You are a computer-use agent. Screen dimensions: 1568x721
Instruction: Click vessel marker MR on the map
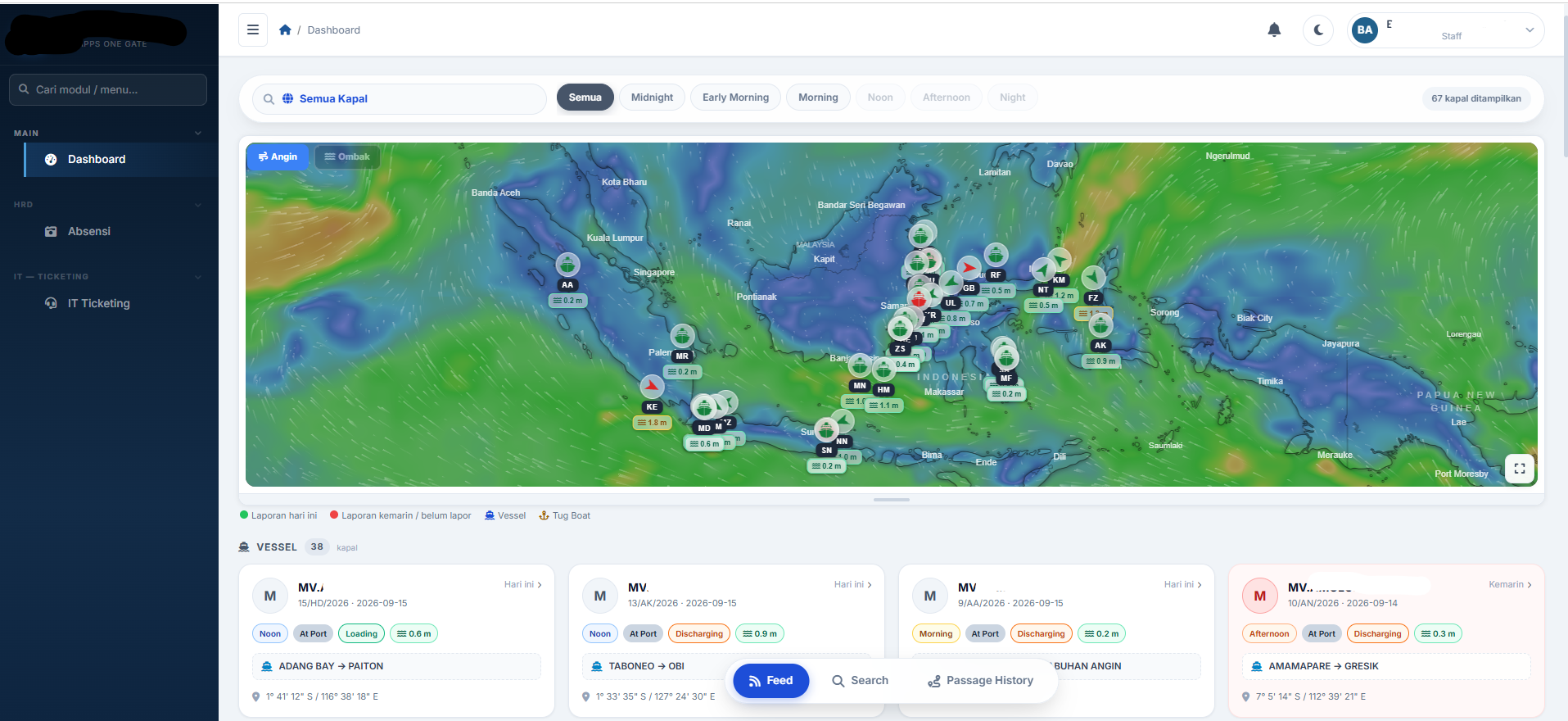point(682,336)
